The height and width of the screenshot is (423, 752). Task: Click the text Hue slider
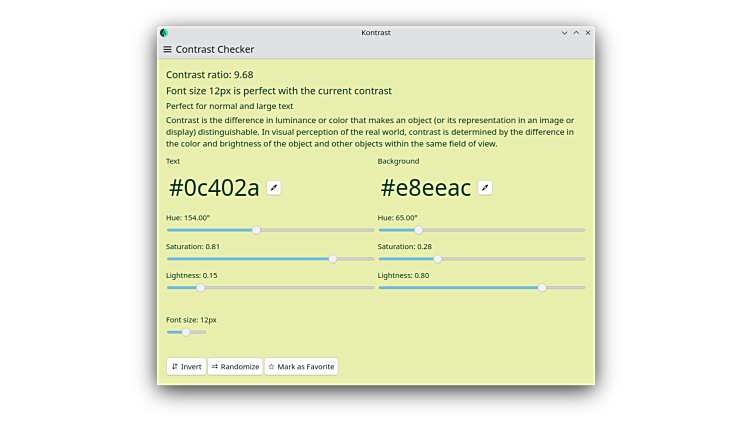click(257, 230)
